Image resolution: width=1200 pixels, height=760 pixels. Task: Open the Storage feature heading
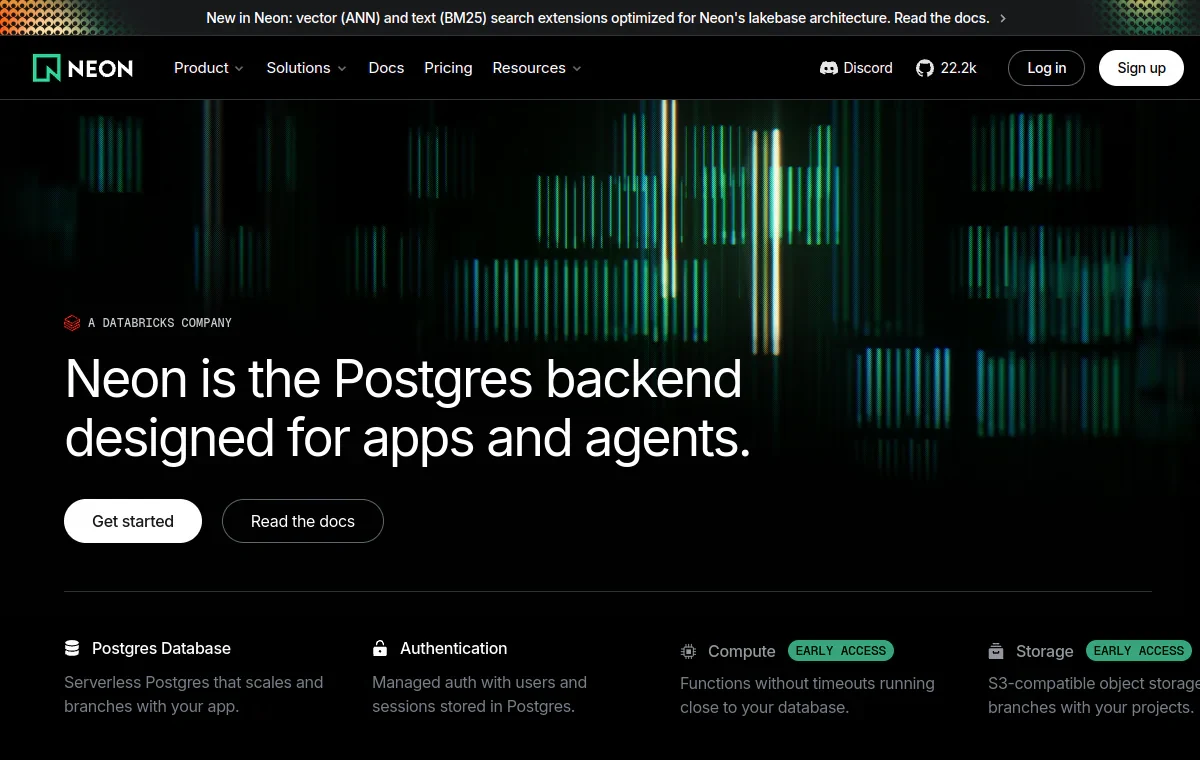[1044, 651]
